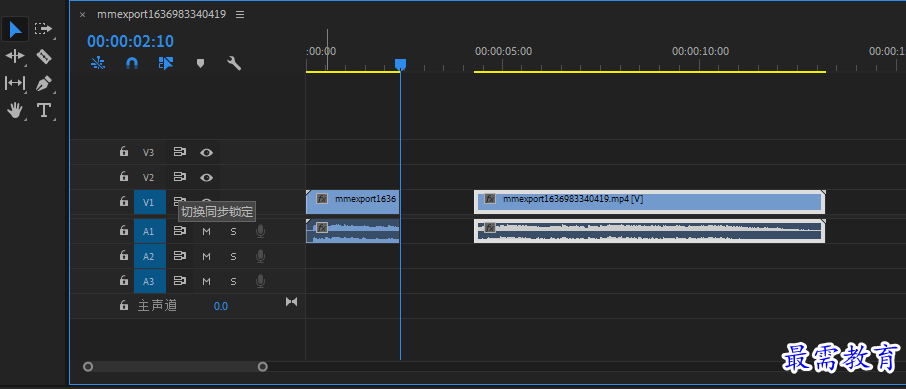Click the right zoom scrollbar handle

tap(262, 366)
